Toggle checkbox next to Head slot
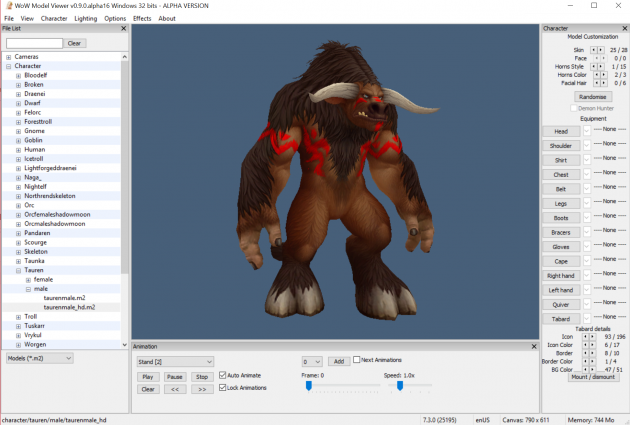The height and width of the screenshot is (425, 630). [x=587, y=131]
